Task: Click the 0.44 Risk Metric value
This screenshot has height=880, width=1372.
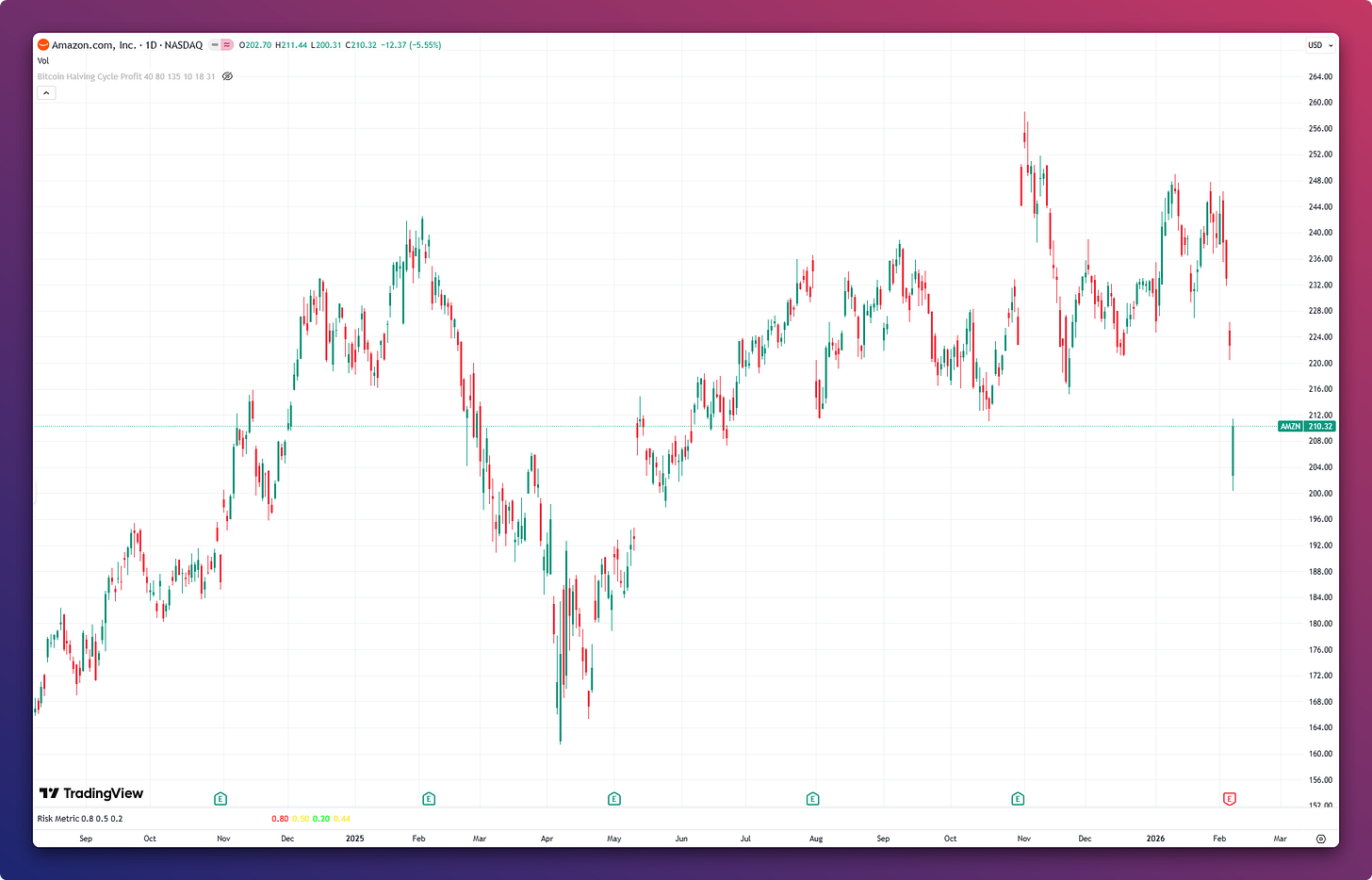Action: pos(342,819)
